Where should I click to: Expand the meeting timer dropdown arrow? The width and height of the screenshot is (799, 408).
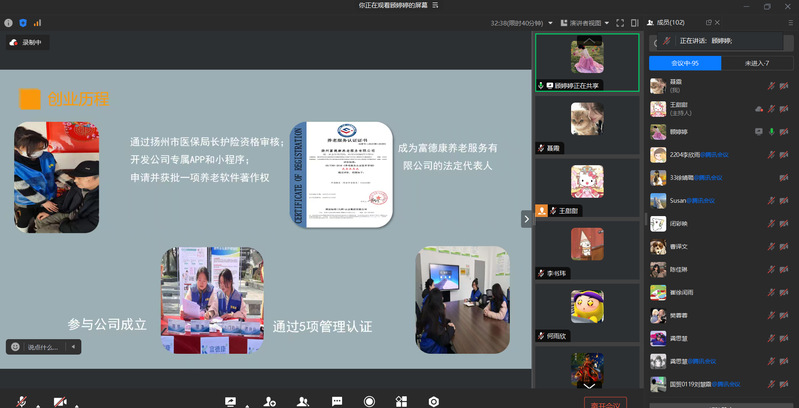552,22
